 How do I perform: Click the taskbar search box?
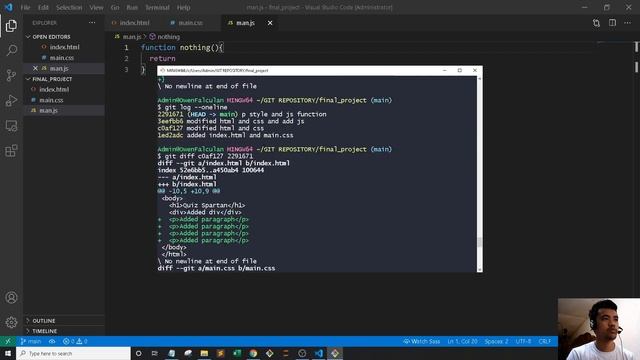73,353
